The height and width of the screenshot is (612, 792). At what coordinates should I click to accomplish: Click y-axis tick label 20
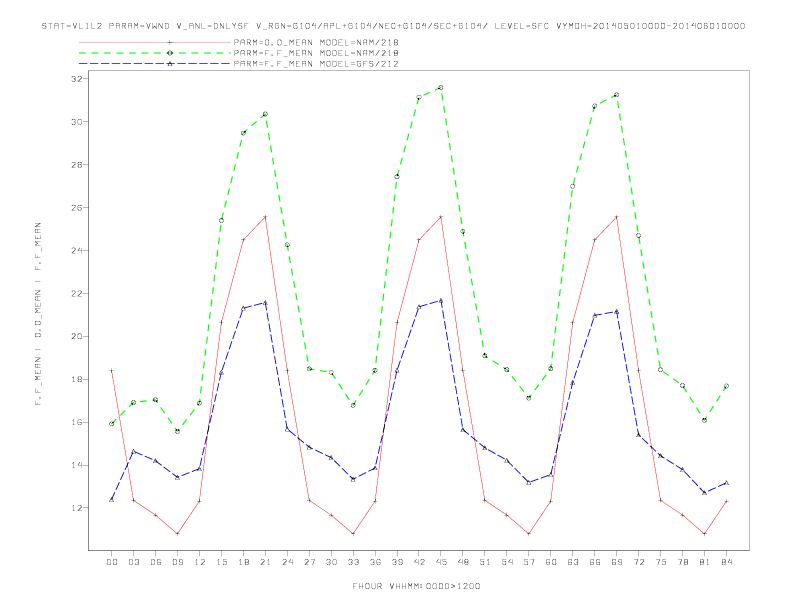point(77,336)
